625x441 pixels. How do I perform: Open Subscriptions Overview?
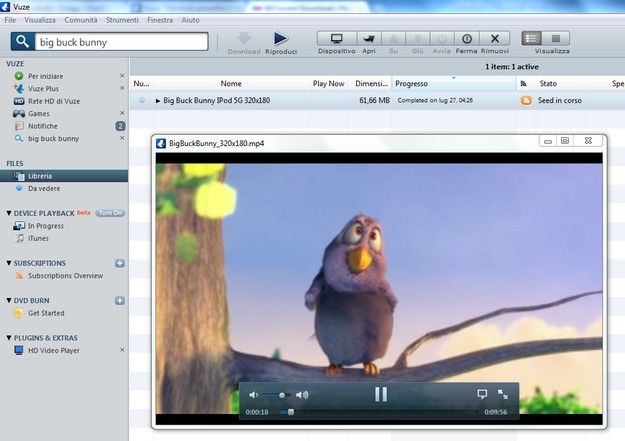(x=65, y=276)
